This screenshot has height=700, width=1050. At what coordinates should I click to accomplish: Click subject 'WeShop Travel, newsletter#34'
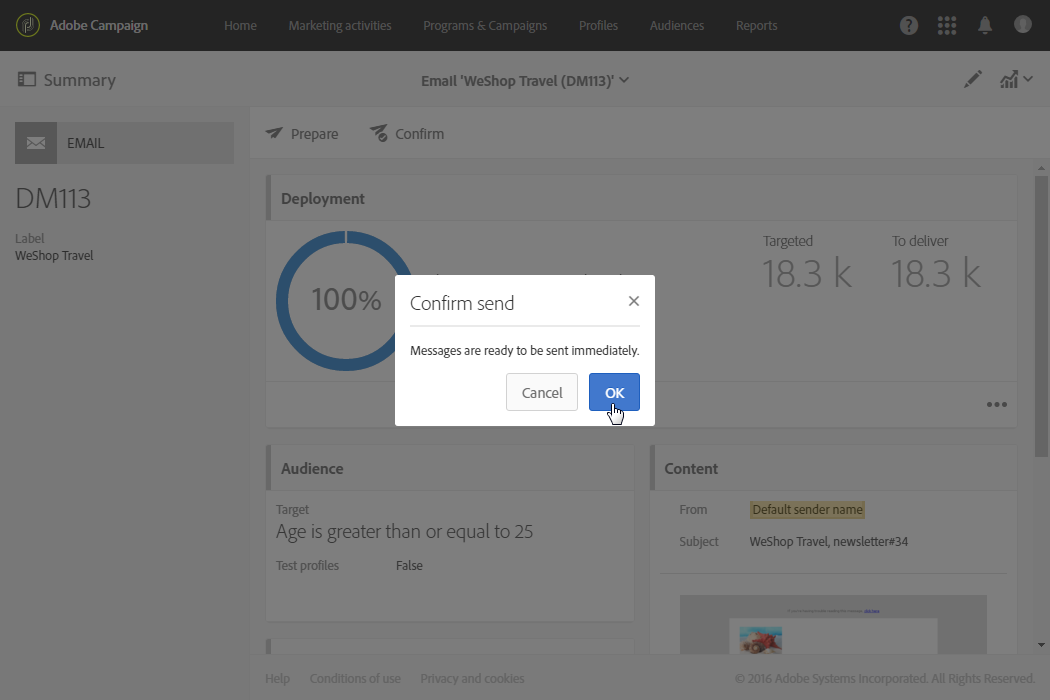coord(828,541)
